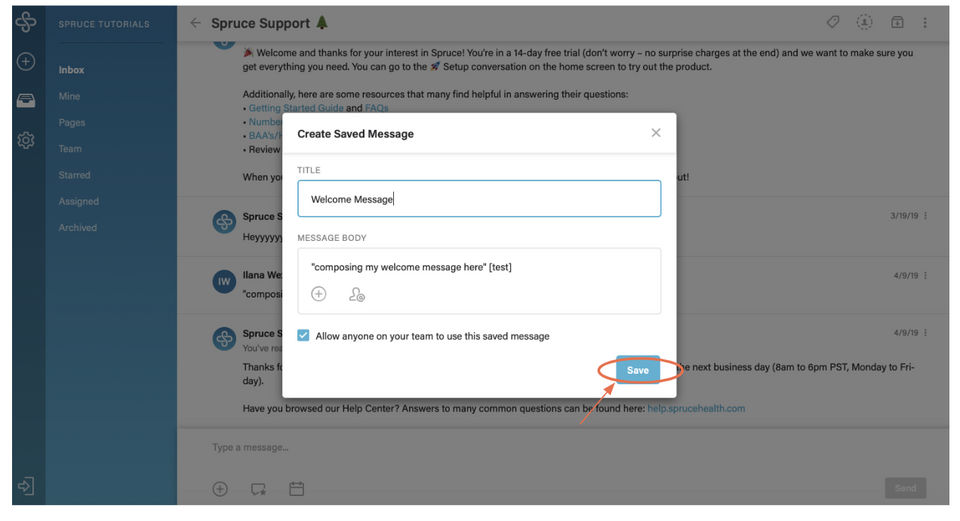This screenshot has width=960, height=521.
Task: Select Starred in the sidebar
Action: point(74,175)
